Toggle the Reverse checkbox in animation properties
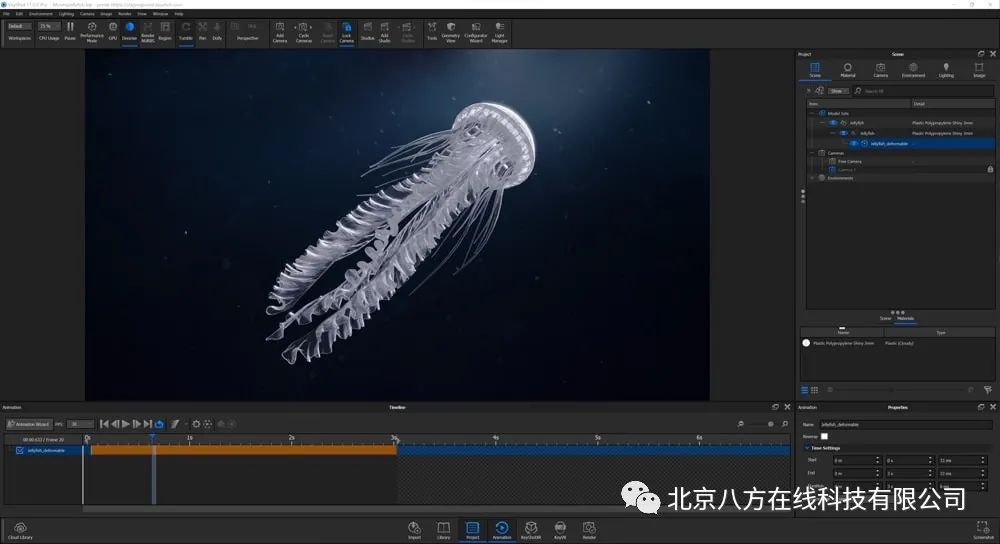Screen dimensions: 1000x544 825,436
